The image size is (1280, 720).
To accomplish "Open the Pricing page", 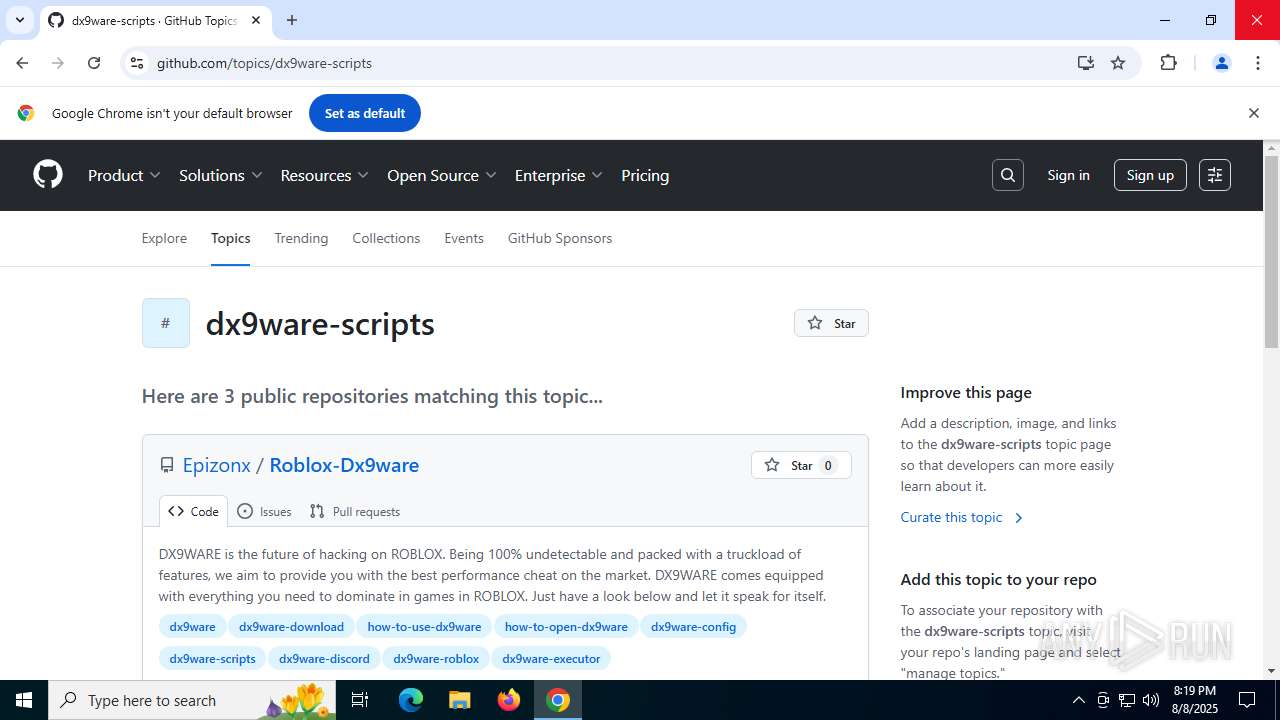I will pyautogui.click(x=645, y=175).
